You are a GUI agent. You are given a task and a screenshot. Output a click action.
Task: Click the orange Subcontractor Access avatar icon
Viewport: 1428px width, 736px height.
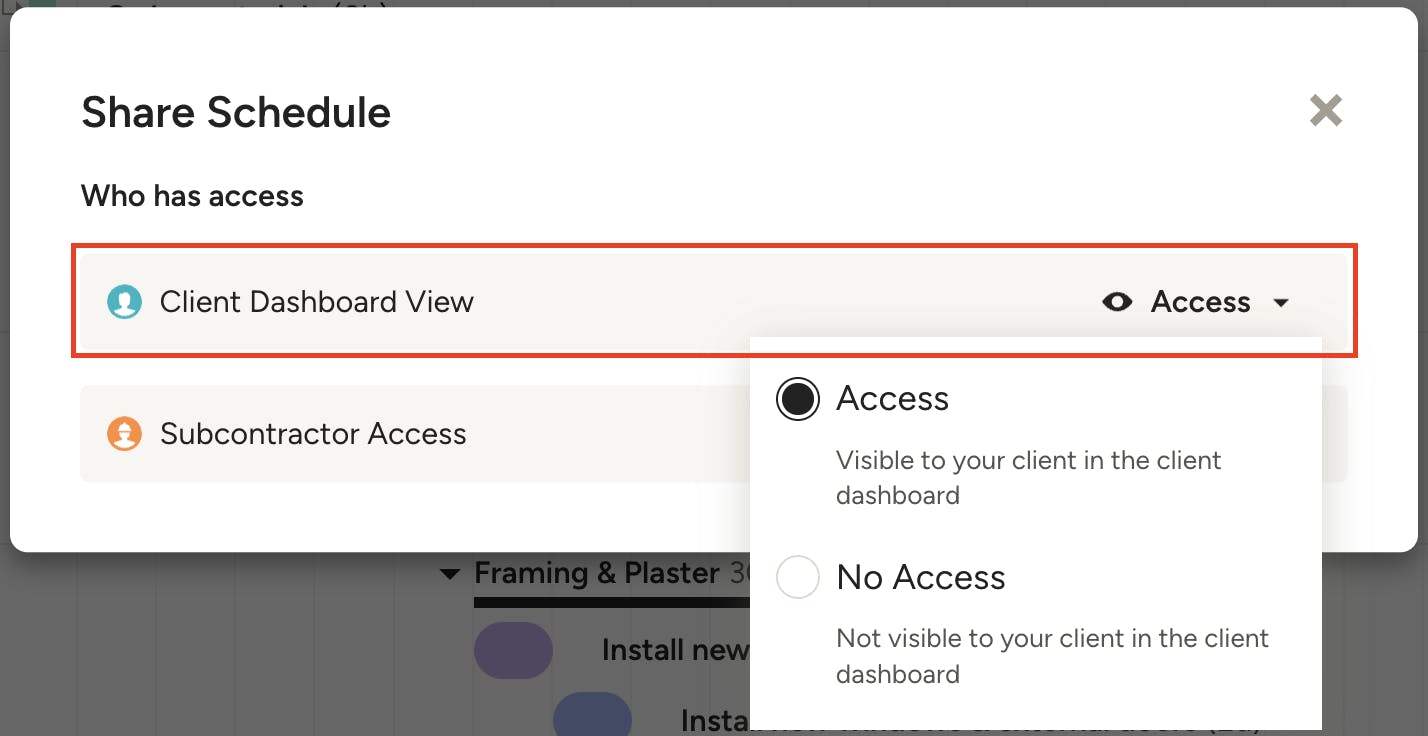tap(125, 434)
